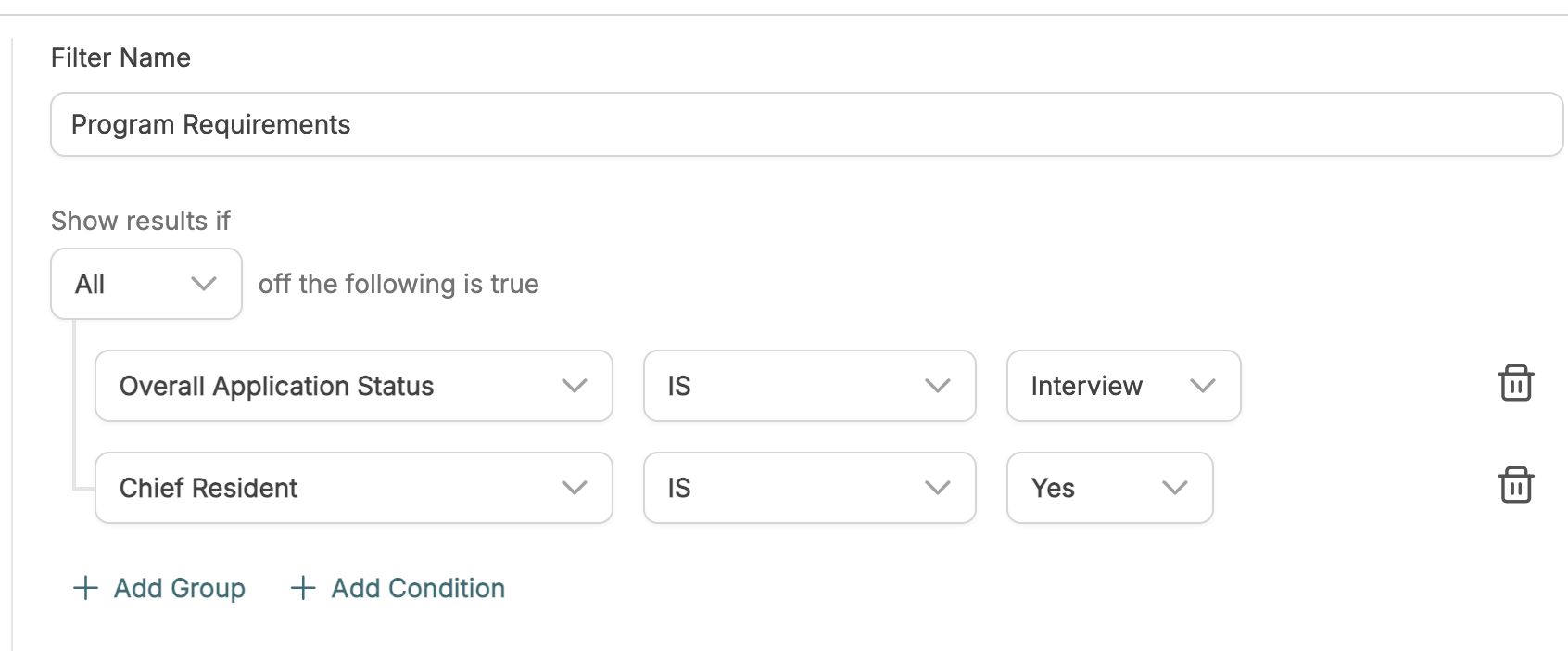Image resolution: width=1568 pixels, height=651 pixels.
Task: Open the Yes value dropdown
Action: 1110,488
